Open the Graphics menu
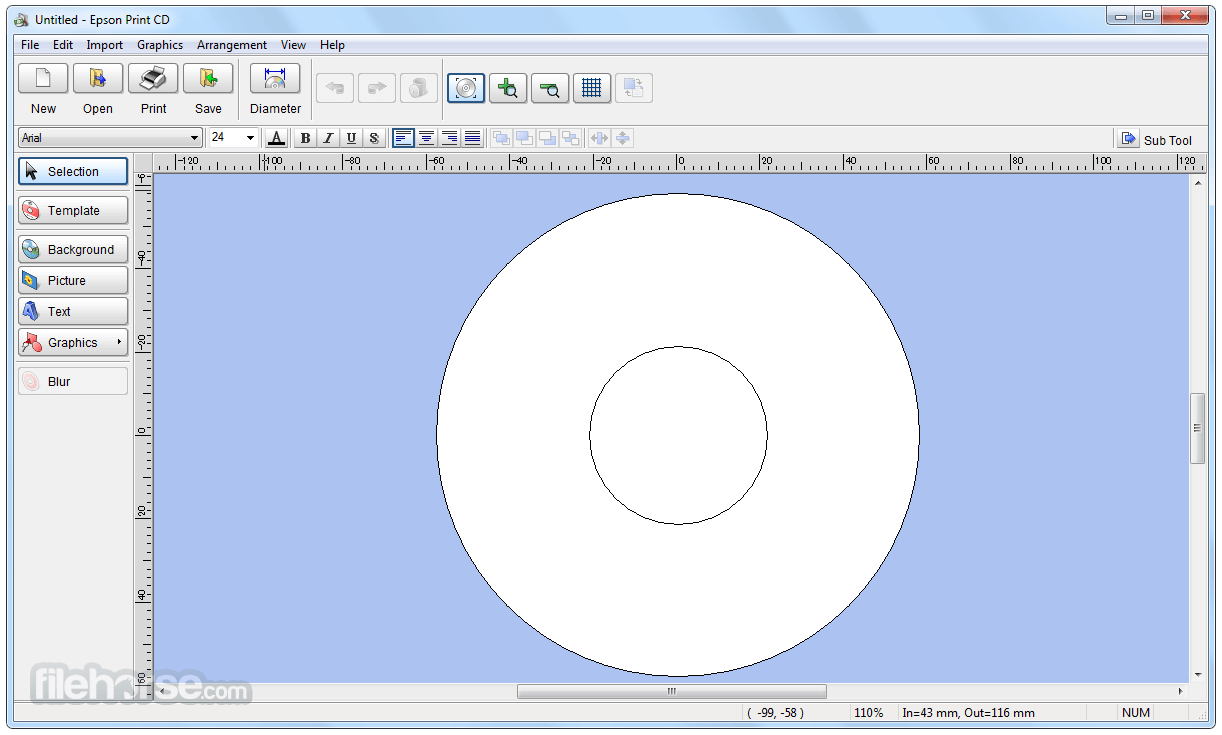This screenshot has width=1222, height=735. 160,45
